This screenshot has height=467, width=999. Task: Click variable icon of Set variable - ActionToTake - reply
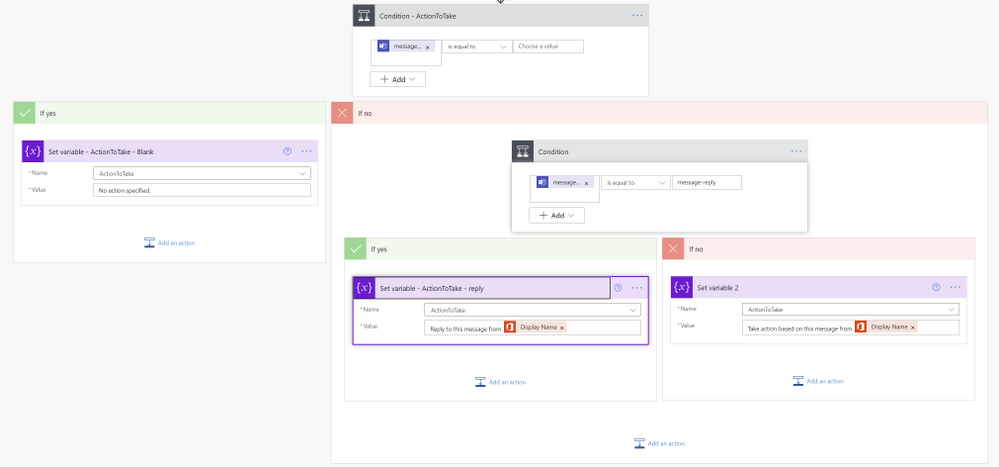pyautogui.click(x=364, y=288)
